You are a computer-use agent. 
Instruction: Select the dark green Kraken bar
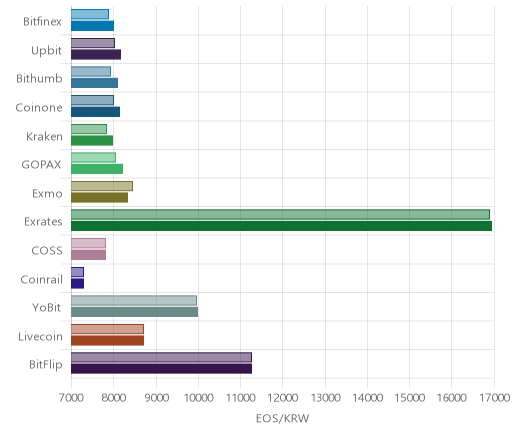[92, 141]
